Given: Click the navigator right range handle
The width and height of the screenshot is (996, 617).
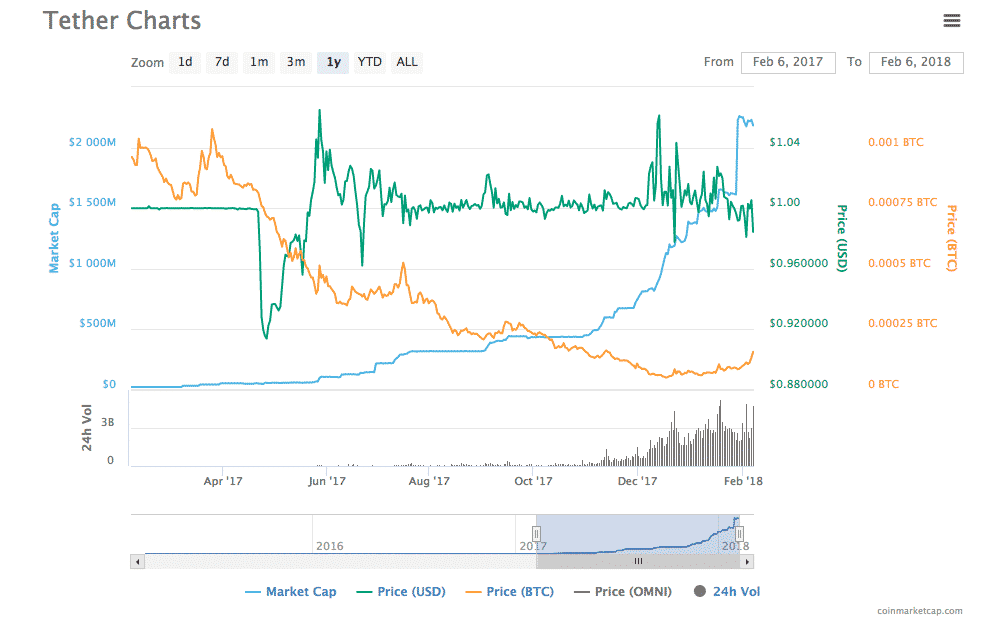Looking at the screenshot, I should coord(741,534).
